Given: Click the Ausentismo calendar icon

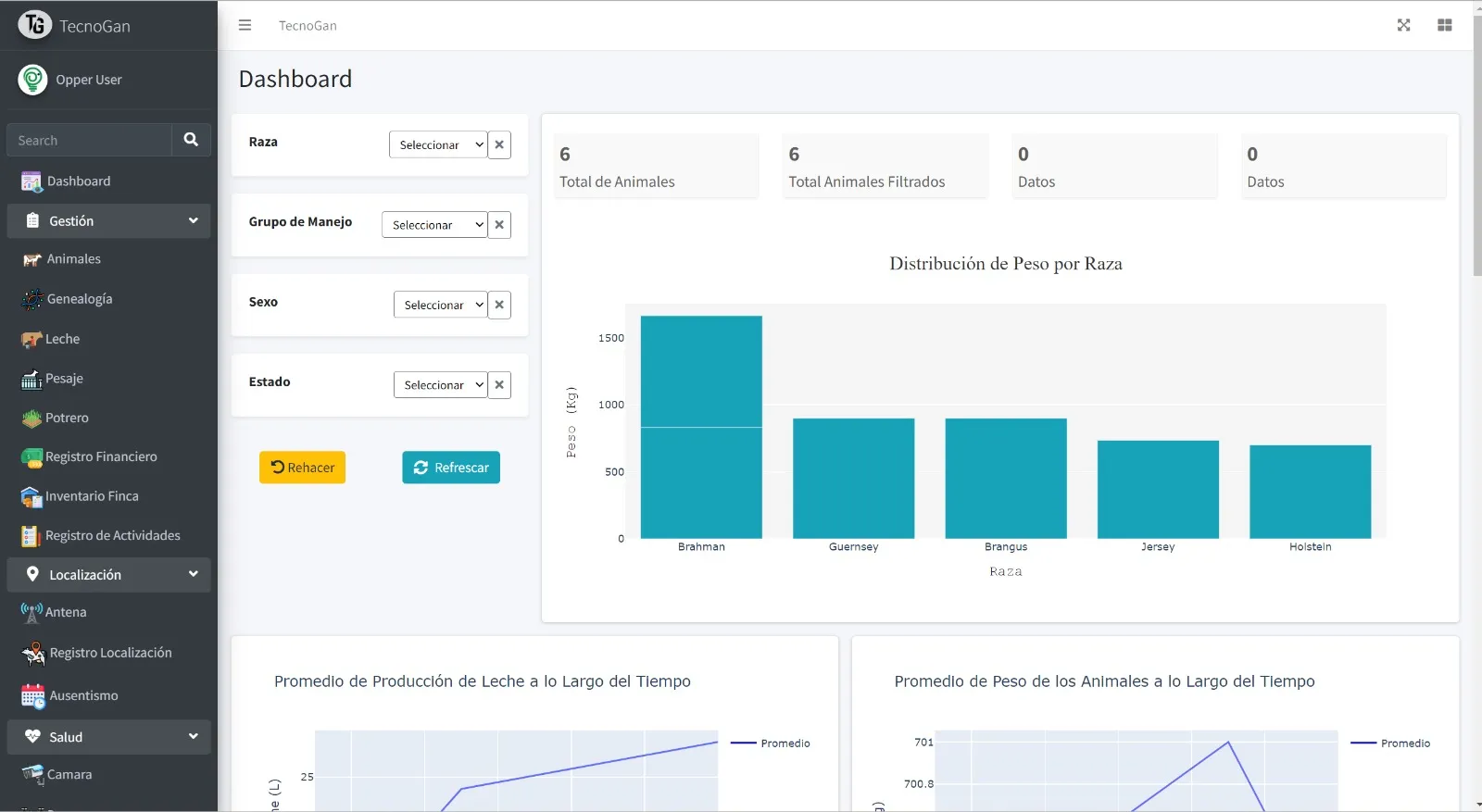Looking at the screenshot, I should click(32, 695).
